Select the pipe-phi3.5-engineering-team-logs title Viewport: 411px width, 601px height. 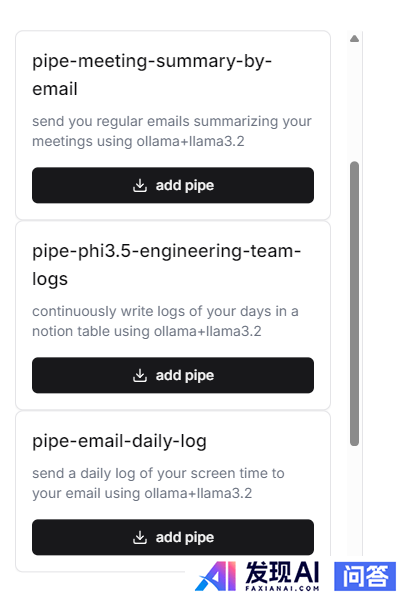tap(166, 265)
